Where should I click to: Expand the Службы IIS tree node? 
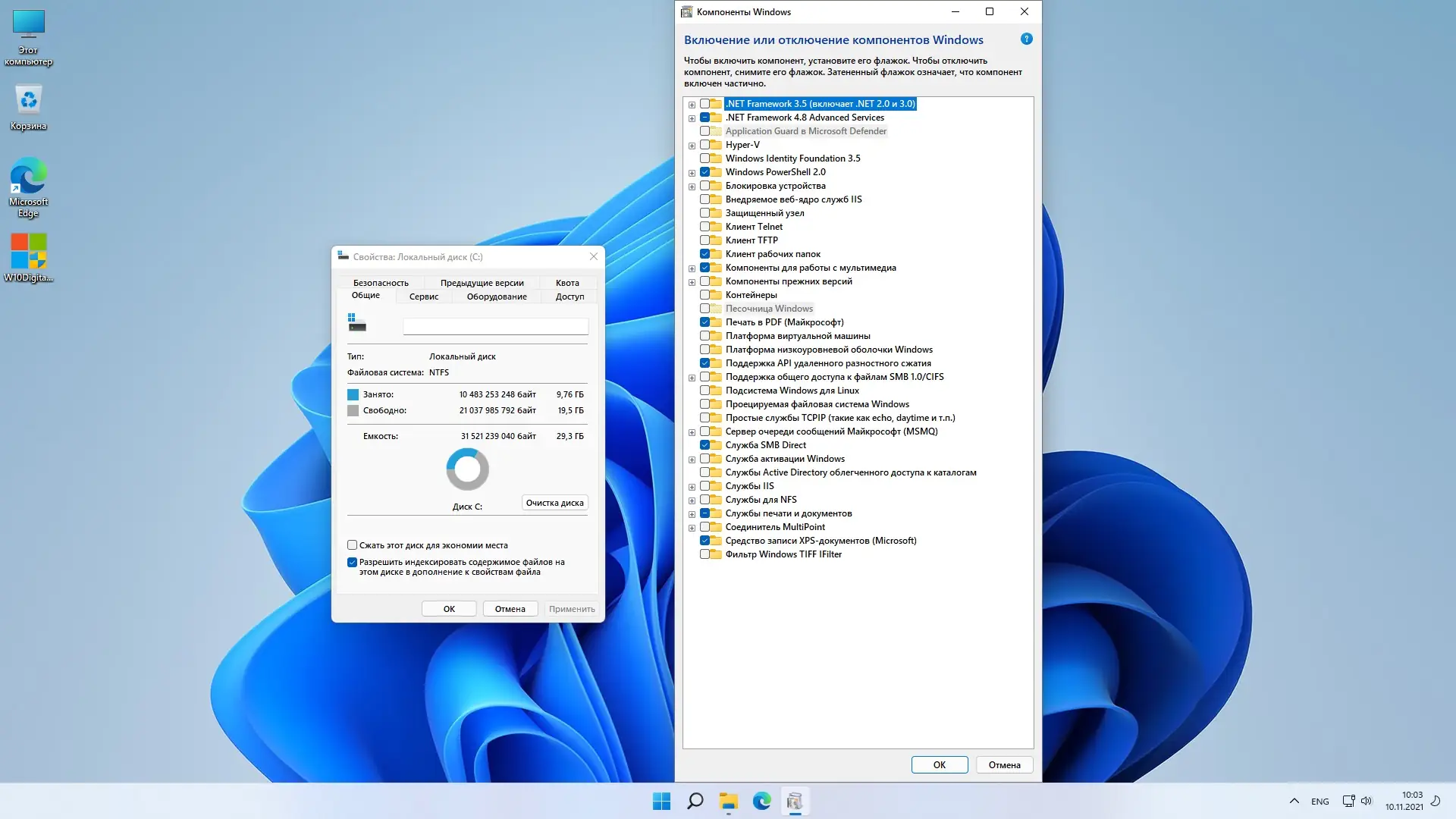pyautogui.click(x=692, y=487)
